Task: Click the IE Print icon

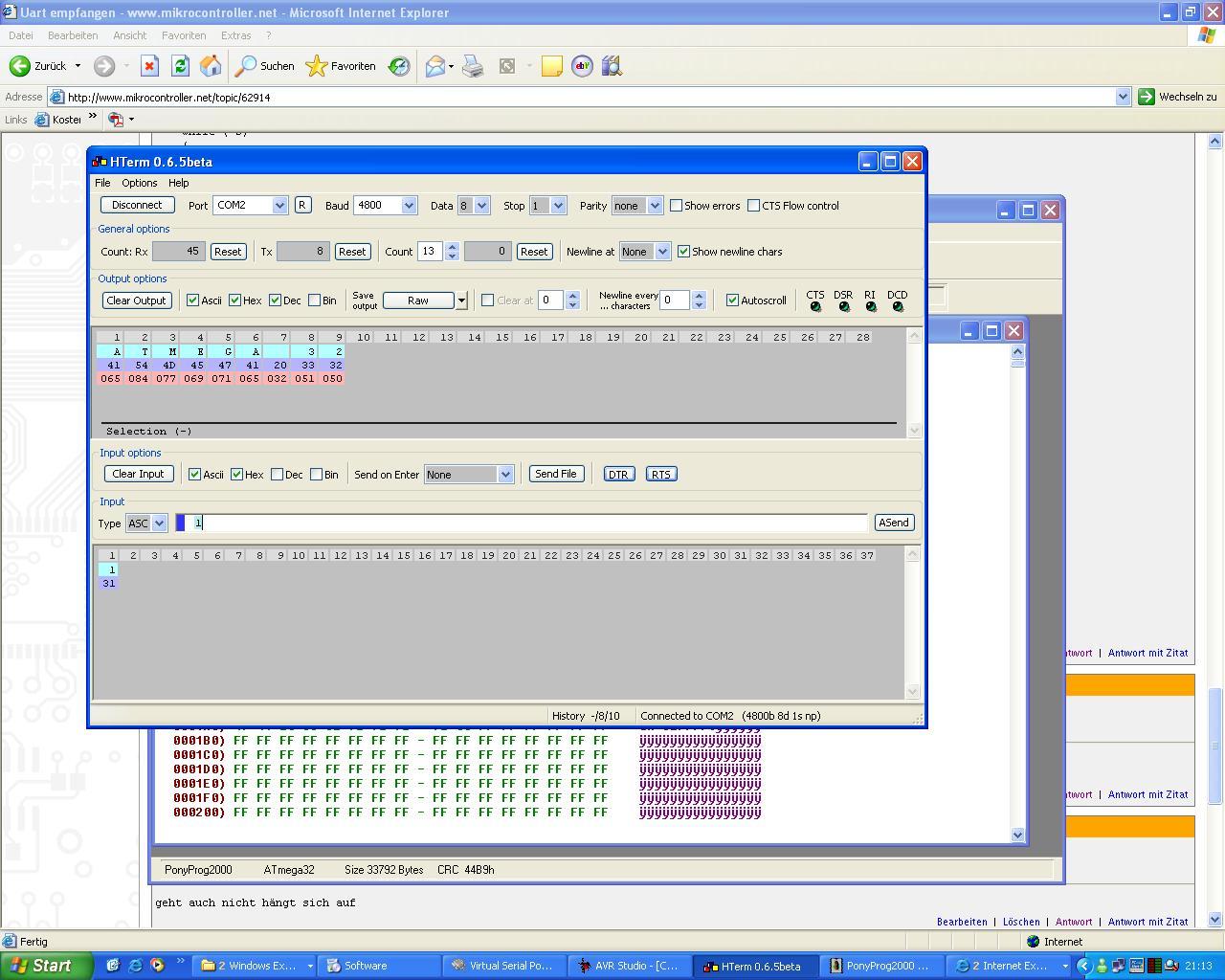Action: coord(473,66)
